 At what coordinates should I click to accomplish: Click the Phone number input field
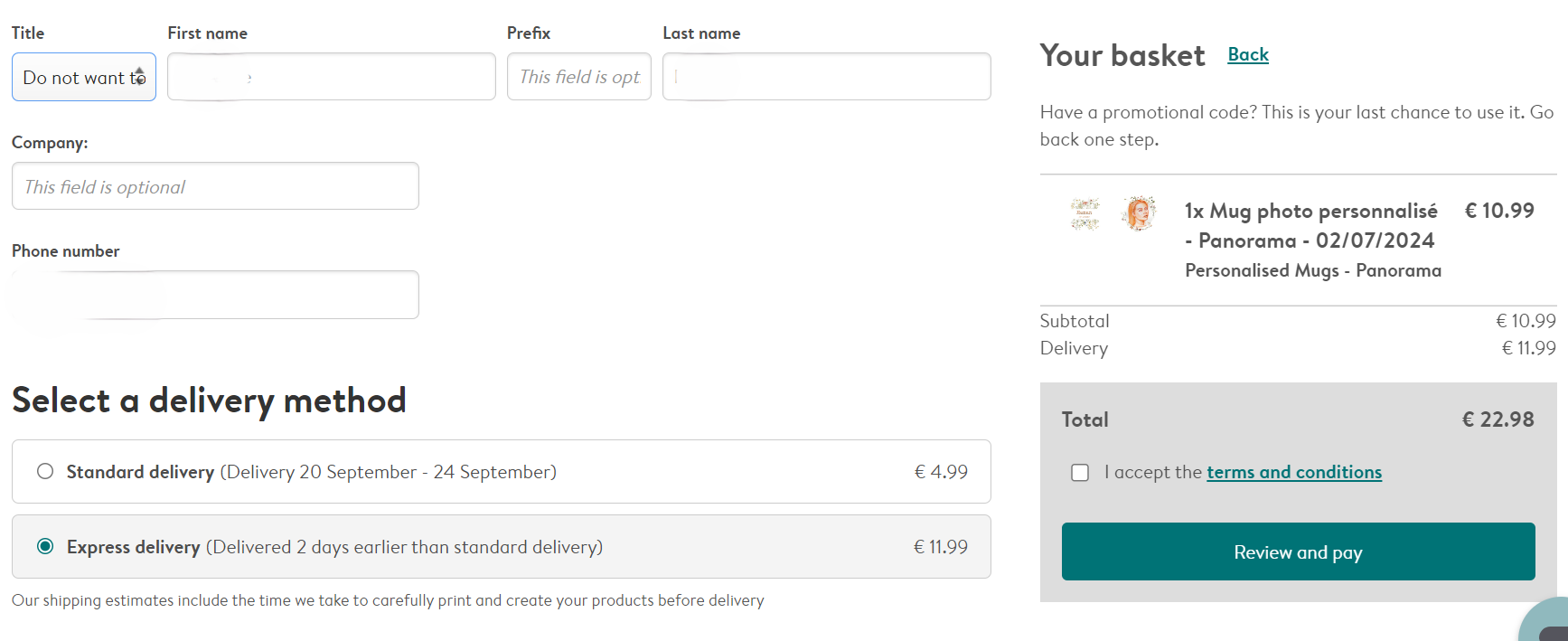[215, 296]
